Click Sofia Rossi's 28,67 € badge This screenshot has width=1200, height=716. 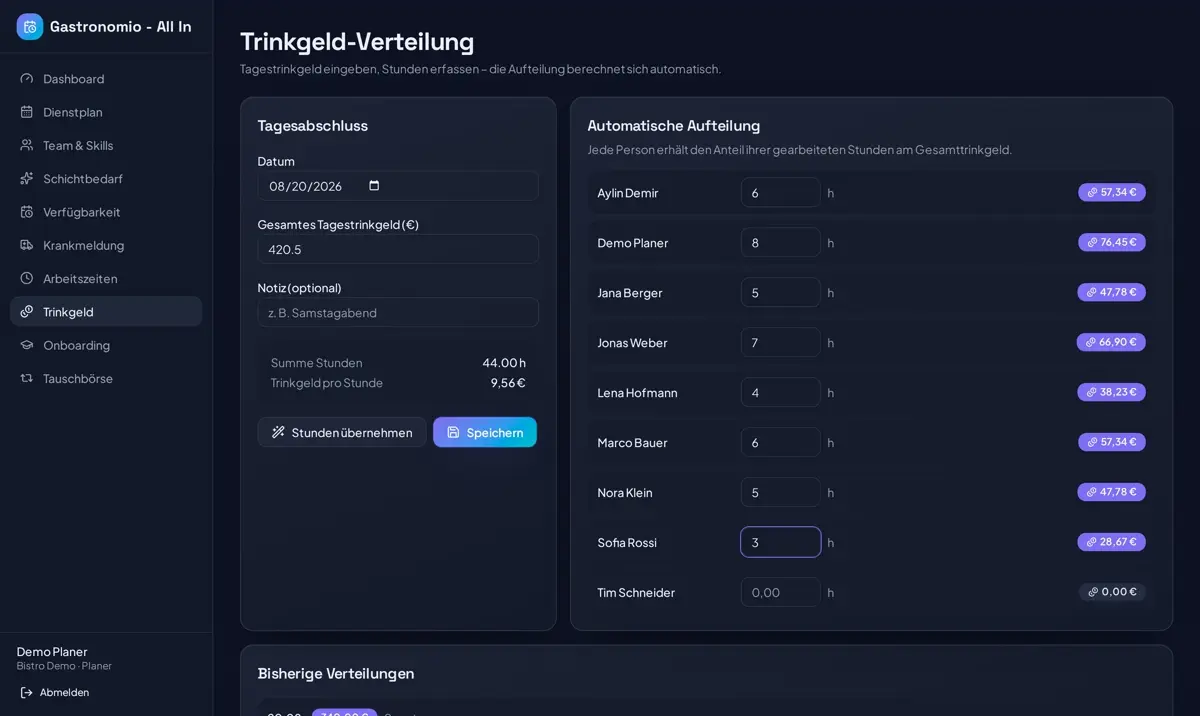(1112, 542)
